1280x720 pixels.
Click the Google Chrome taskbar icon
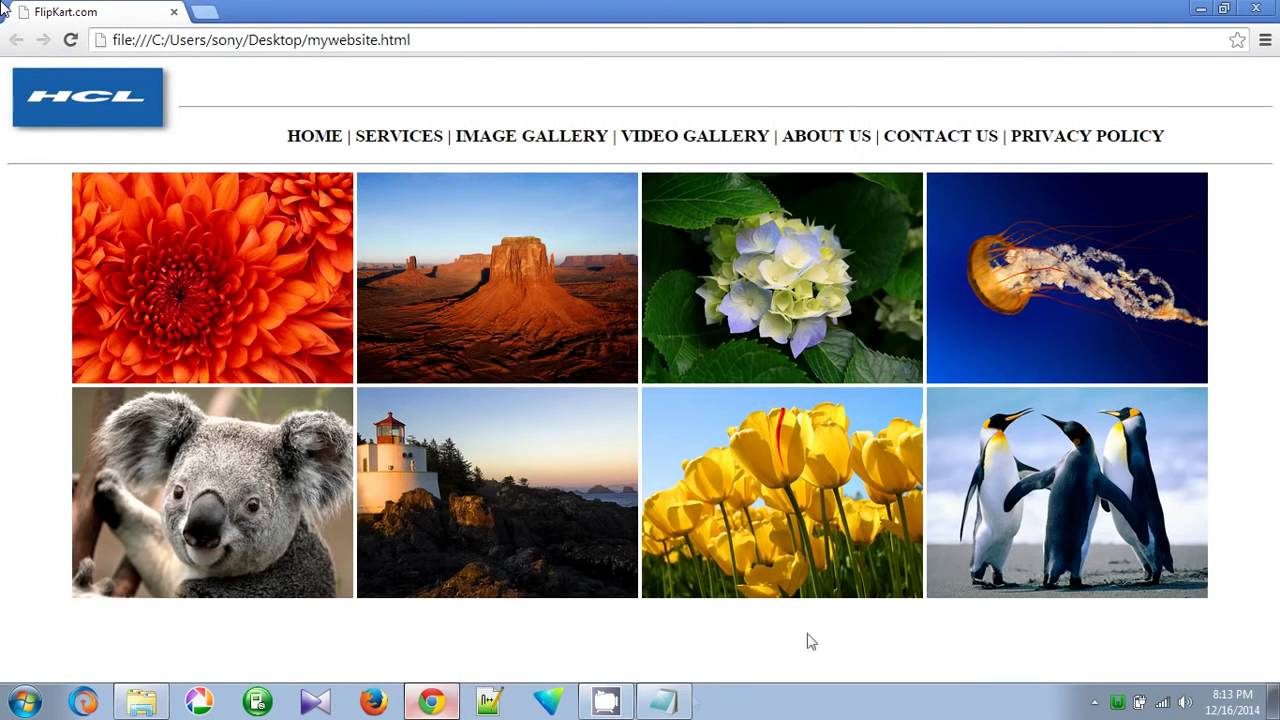431,702
